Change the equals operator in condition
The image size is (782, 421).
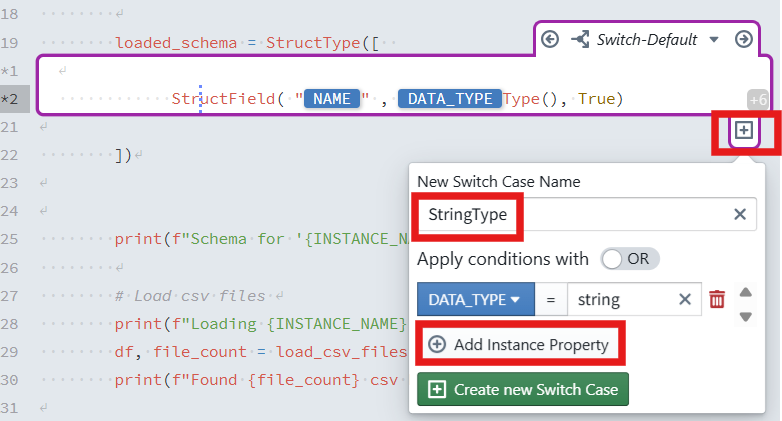coord(550,300)
